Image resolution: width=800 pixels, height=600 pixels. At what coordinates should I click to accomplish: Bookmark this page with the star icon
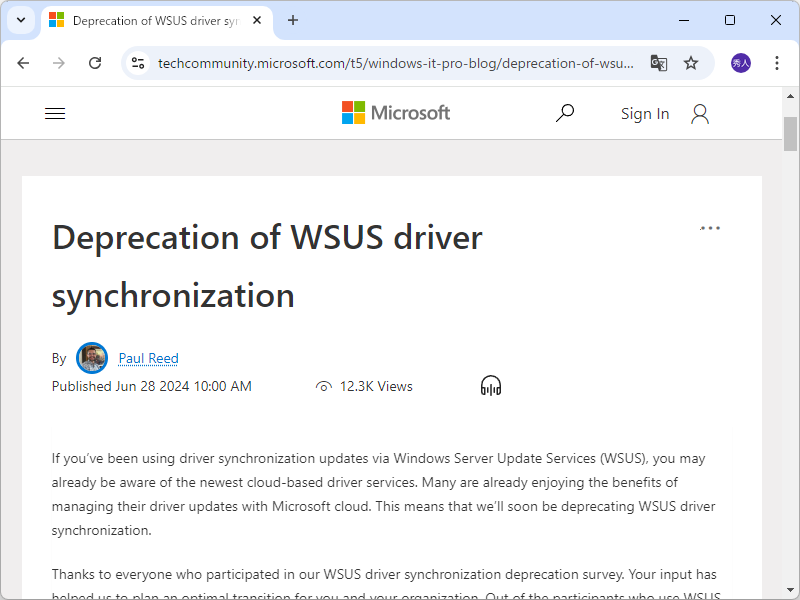click(x=691, y=62)
